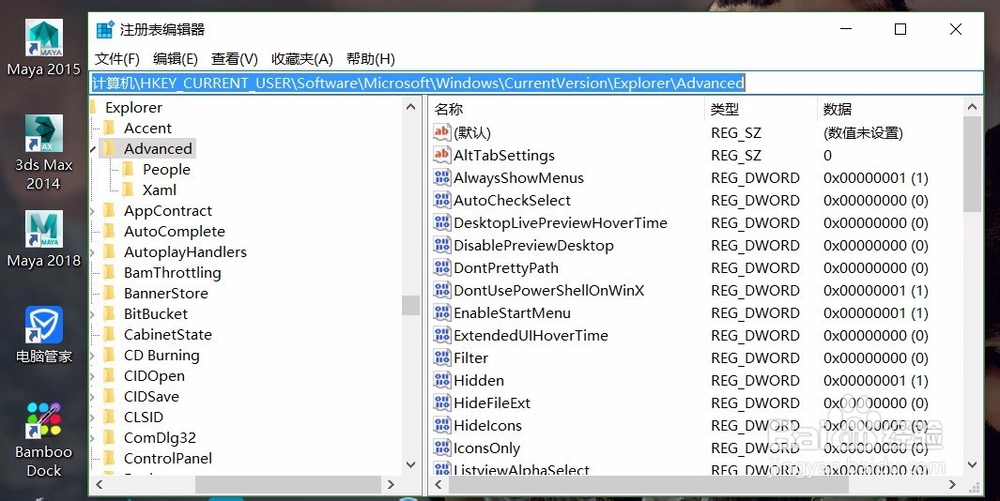Click the AltTabSettings type REG_SZ cell
Image resolution: width=1000 pixels, height=501 pixels.
pos(736,156)
